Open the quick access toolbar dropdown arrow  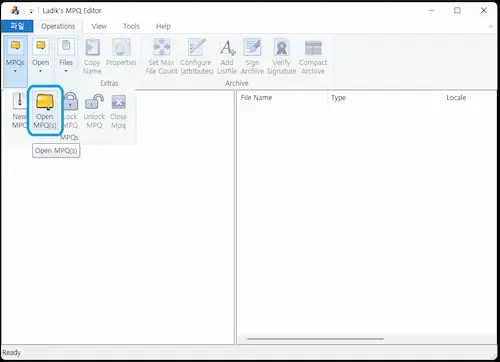point(31,11)
